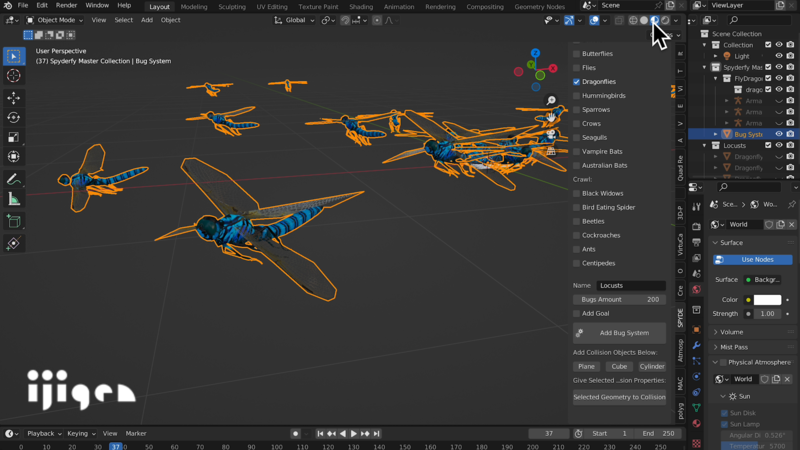Toggle auto keying record button
Viewport: 800px width, 450px height.
point(295,434)
